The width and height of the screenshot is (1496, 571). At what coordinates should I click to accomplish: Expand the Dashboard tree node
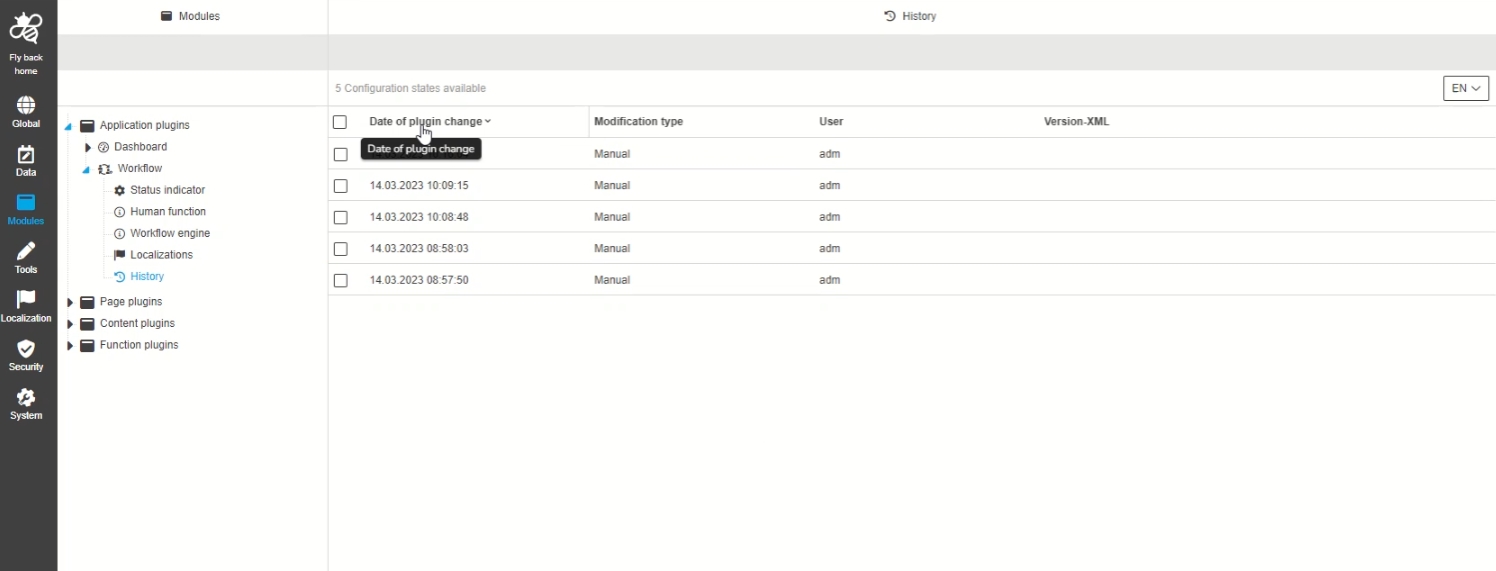[x=88, y=148]
